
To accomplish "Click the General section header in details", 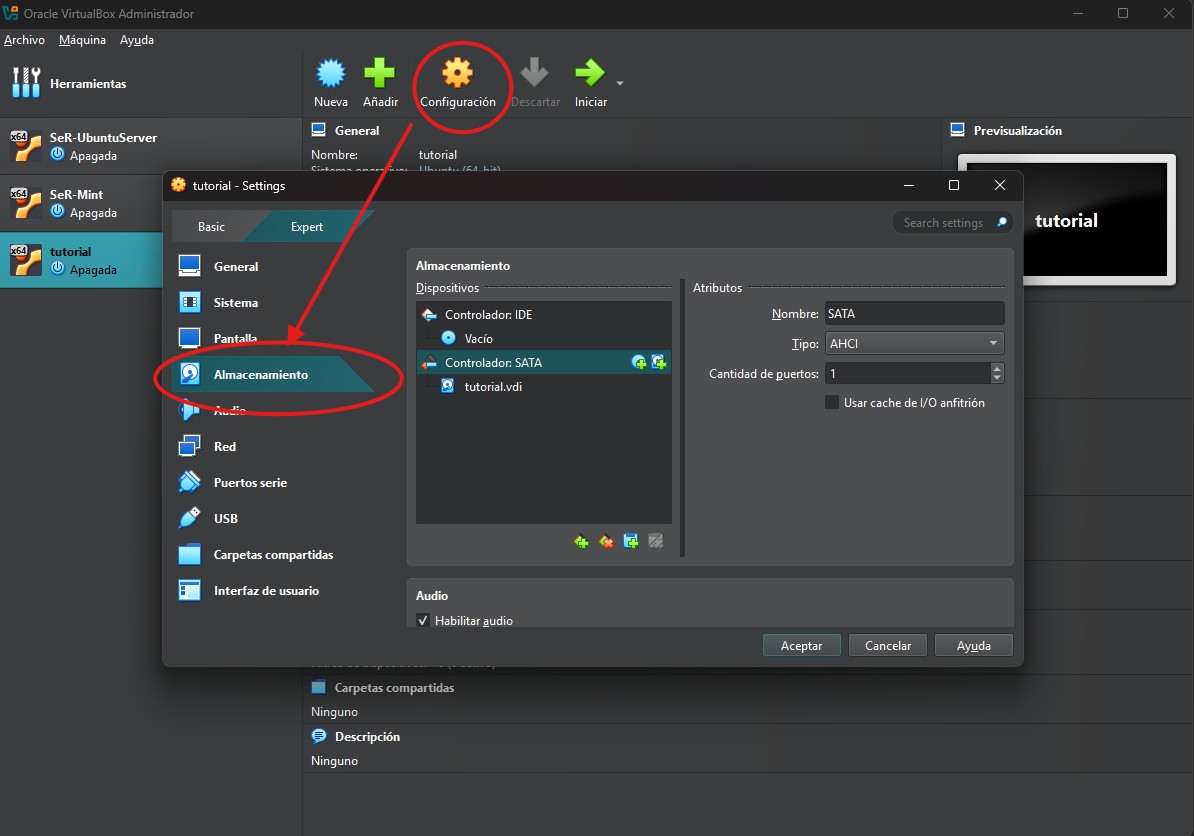I will click(356, 131).
